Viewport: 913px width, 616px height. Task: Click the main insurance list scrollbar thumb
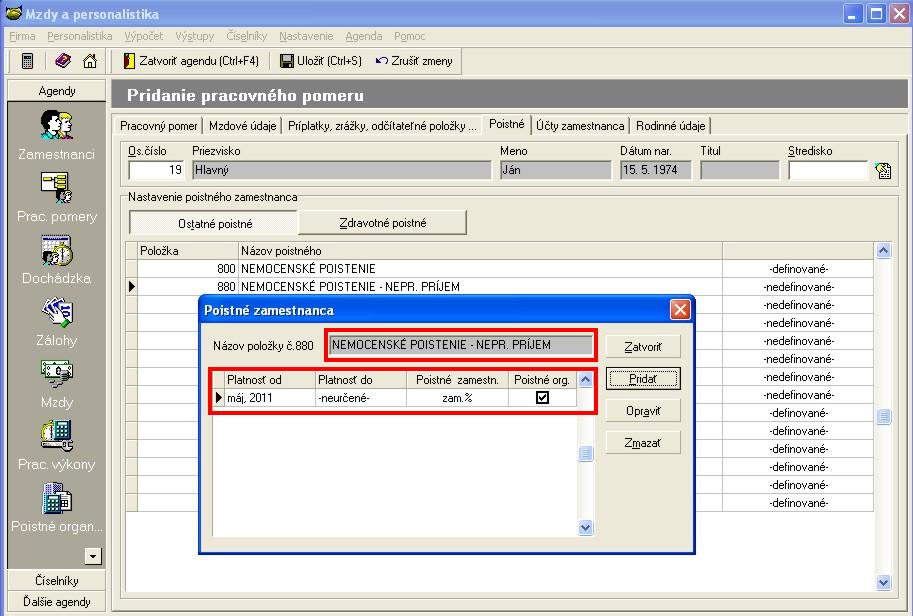[883, 416]
